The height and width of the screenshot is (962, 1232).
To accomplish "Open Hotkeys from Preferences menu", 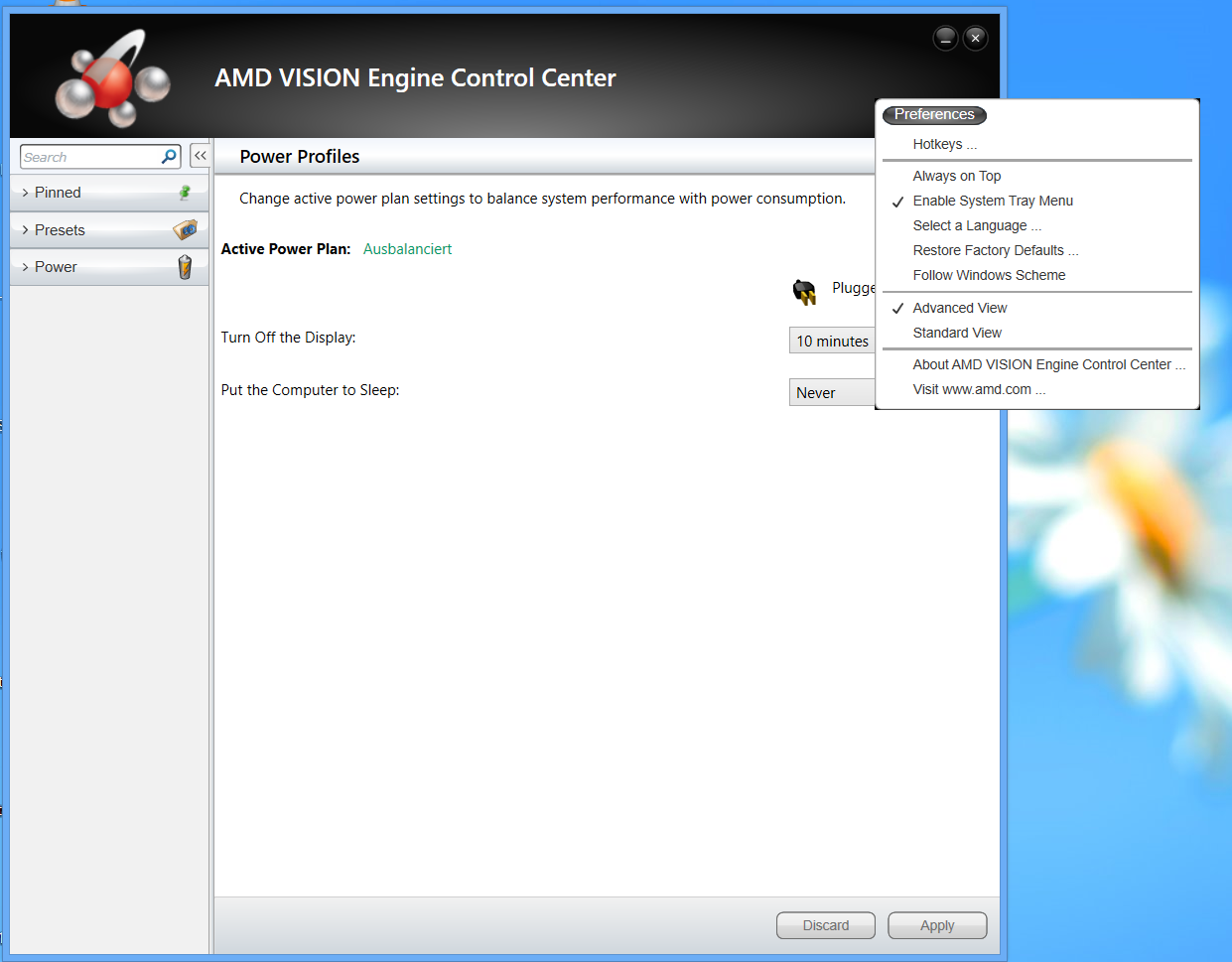I will click(x=945, y=144).
